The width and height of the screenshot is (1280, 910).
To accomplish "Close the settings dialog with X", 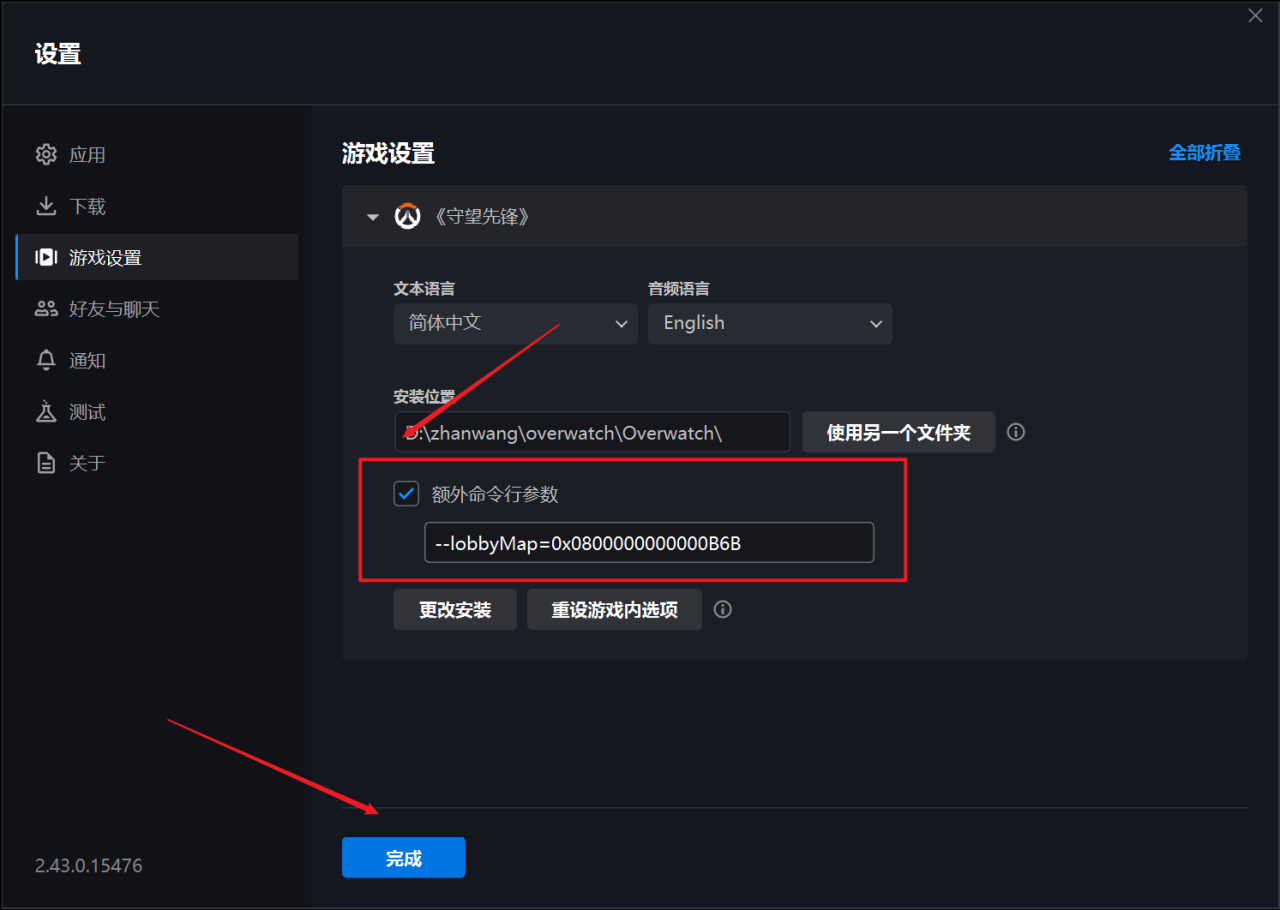I will coord(1256,16).
